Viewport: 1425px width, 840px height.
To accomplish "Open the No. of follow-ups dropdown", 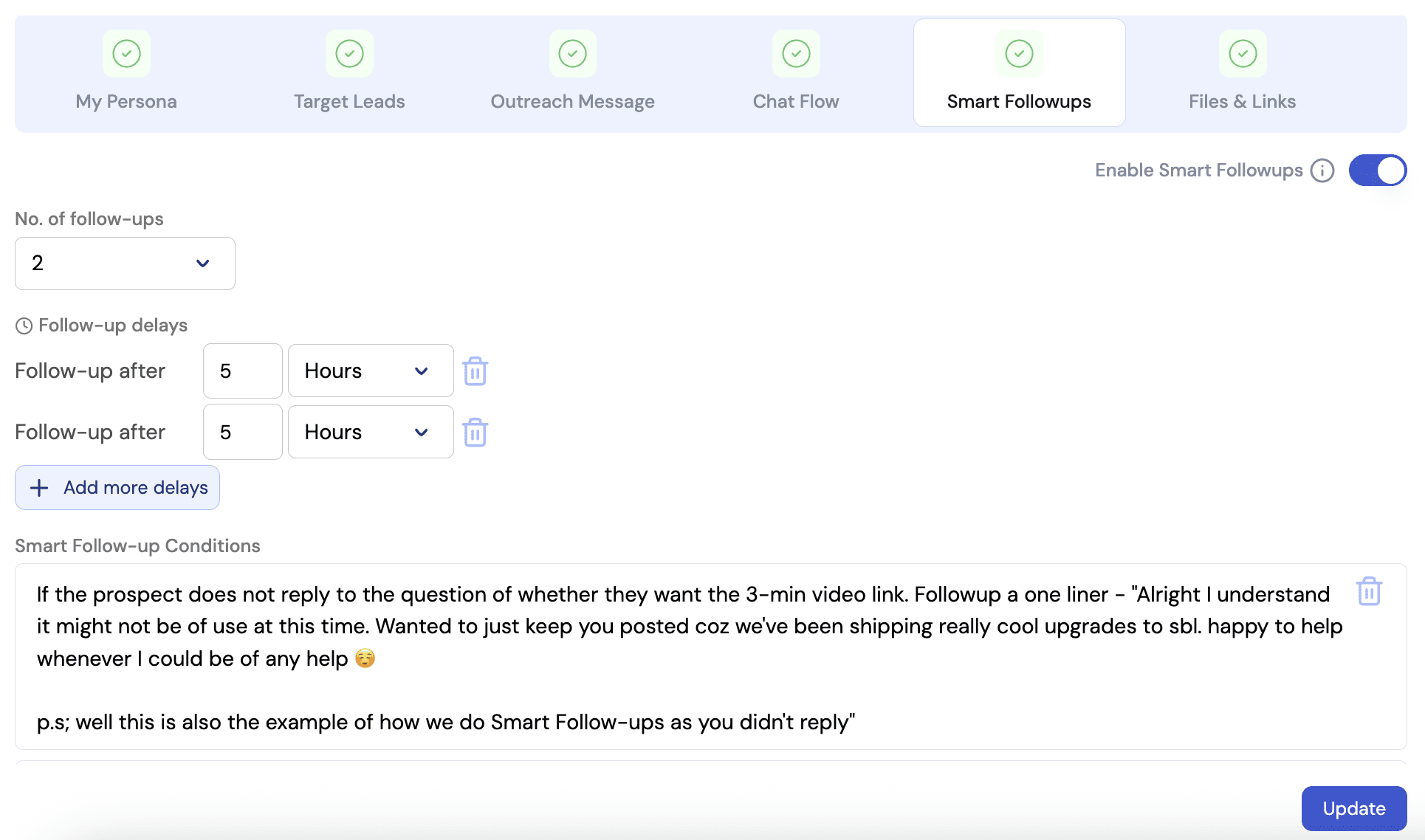I will [125, 264].
